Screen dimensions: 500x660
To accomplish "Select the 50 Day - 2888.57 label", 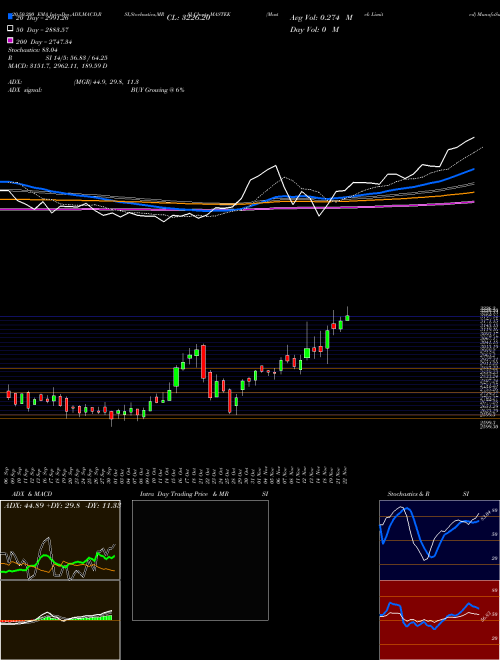I will click(x=42, y=30).
